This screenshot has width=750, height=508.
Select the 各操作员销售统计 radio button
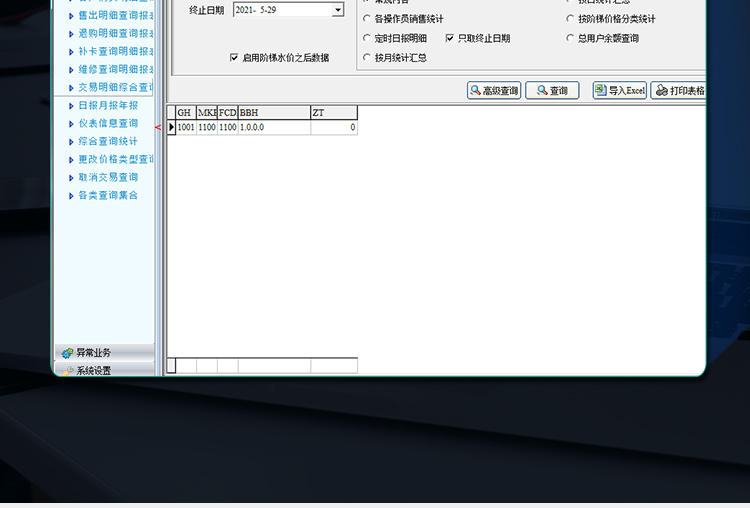[367, 19]
